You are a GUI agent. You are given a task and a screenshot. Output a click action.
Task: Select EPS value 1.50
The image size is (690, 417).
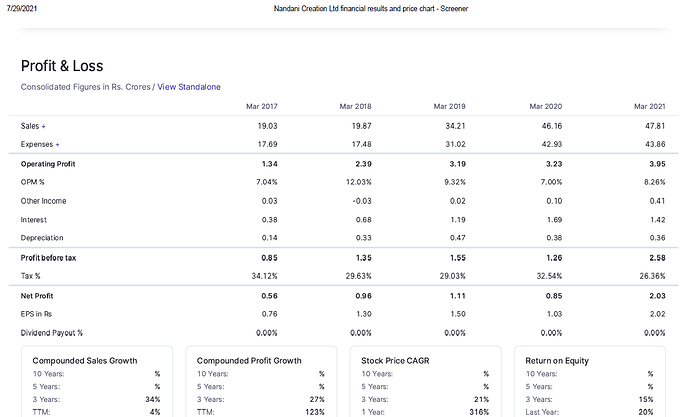458,314
